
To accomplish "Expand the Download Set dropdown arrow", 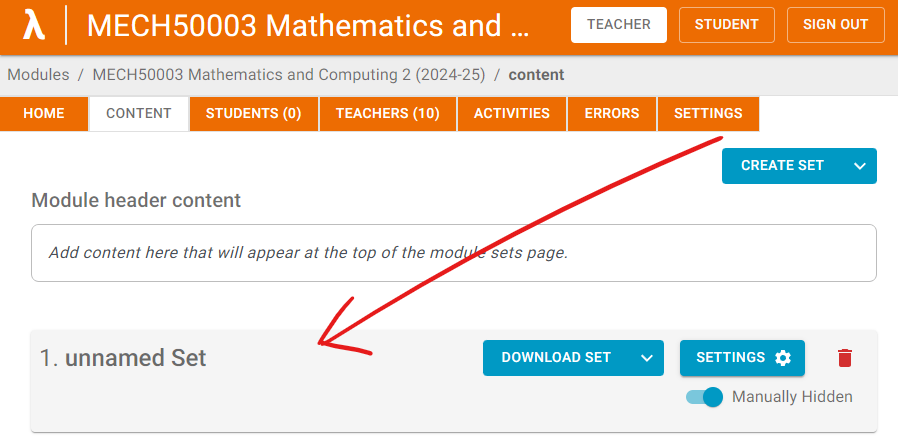I will [646, 358].
